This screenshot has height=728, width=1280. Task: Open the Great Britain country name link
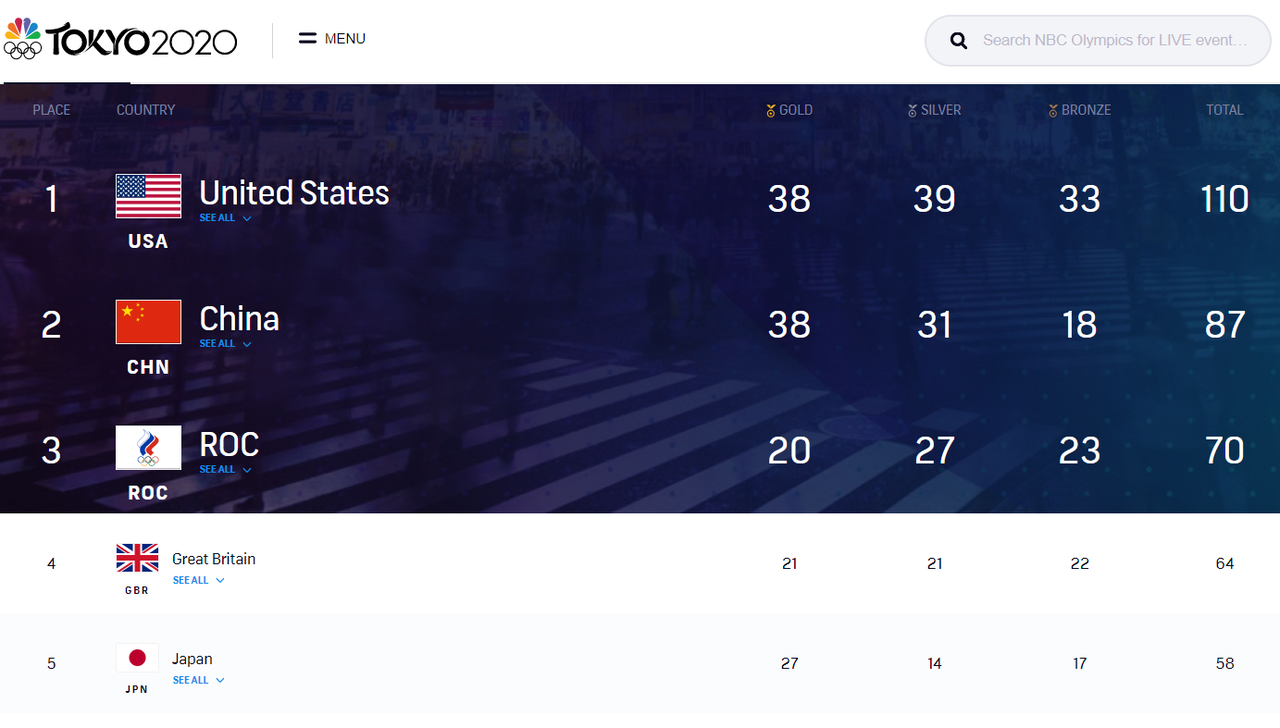click(x=214, y=559)
